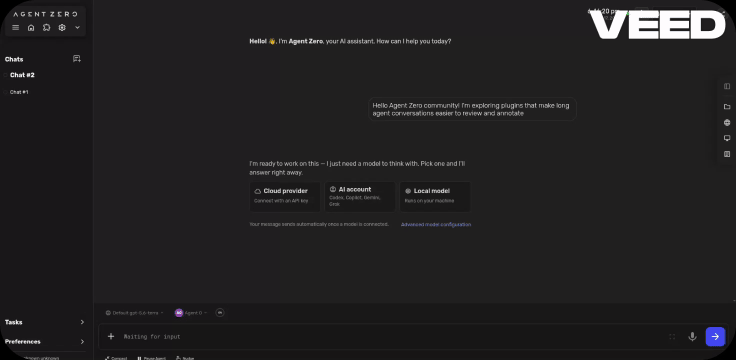The height and width of the screenshot is (360, 736).
Task: Click the Chats section heading
Action: [x=14, y=59]
